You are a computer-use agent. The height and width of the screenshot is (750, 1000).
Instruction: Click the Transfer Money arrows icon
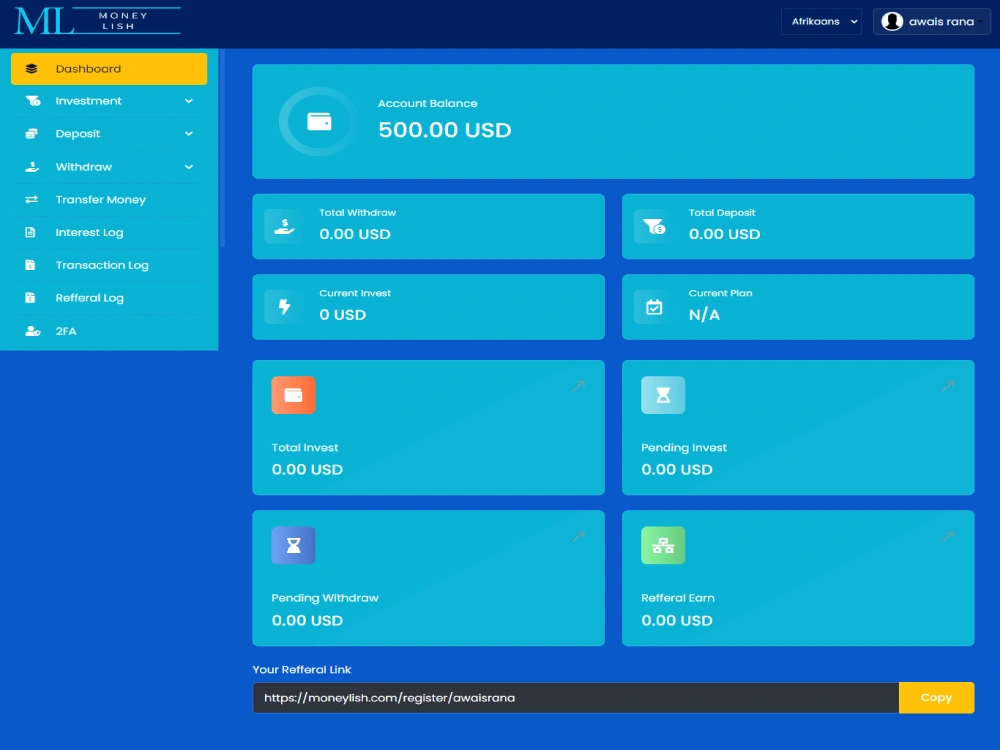click(x=31, y=200)
